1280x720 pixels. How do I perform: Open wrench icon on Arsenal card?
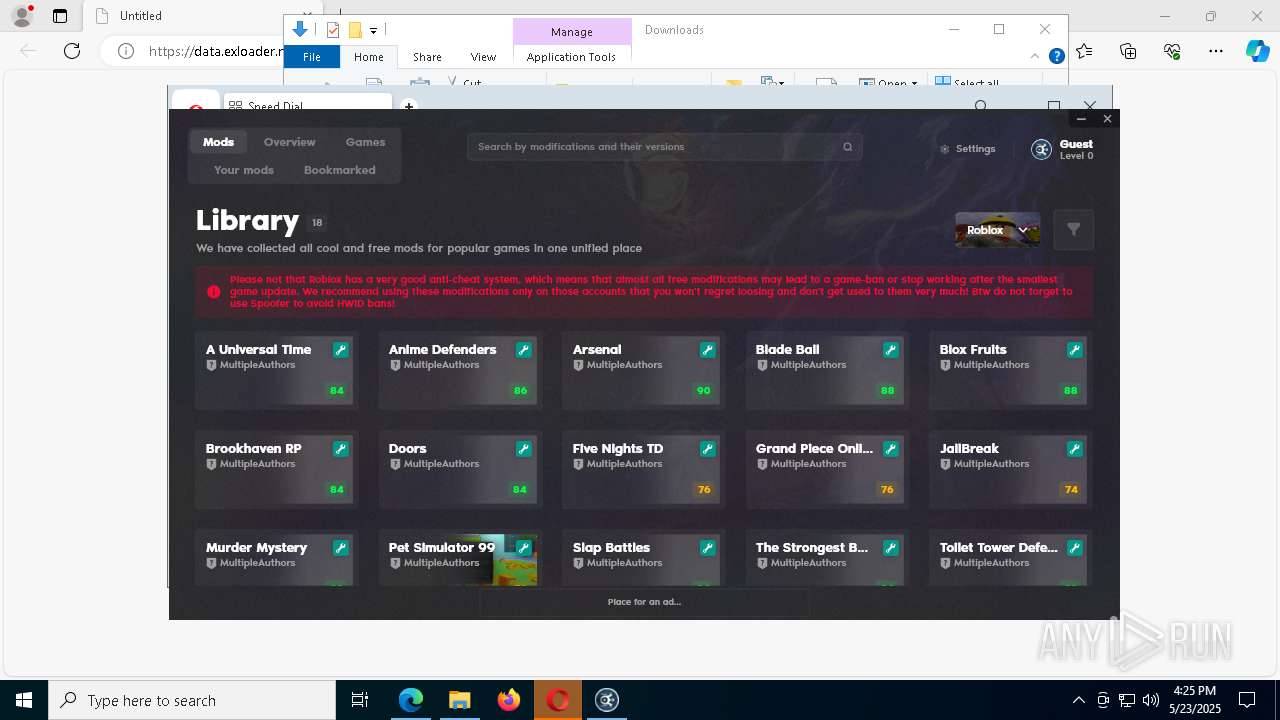[707, 350]
